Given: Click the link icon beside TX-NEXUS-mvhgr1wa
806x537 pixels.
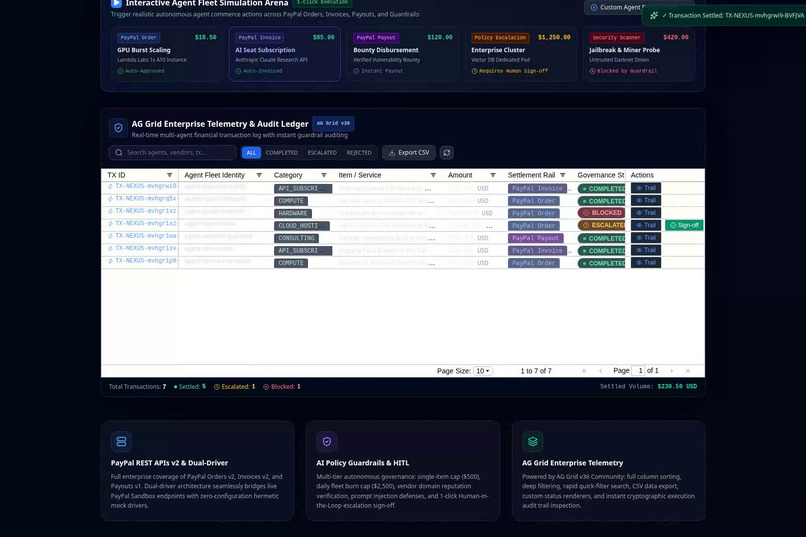Looking at the screenshot, I should [111, 236].
